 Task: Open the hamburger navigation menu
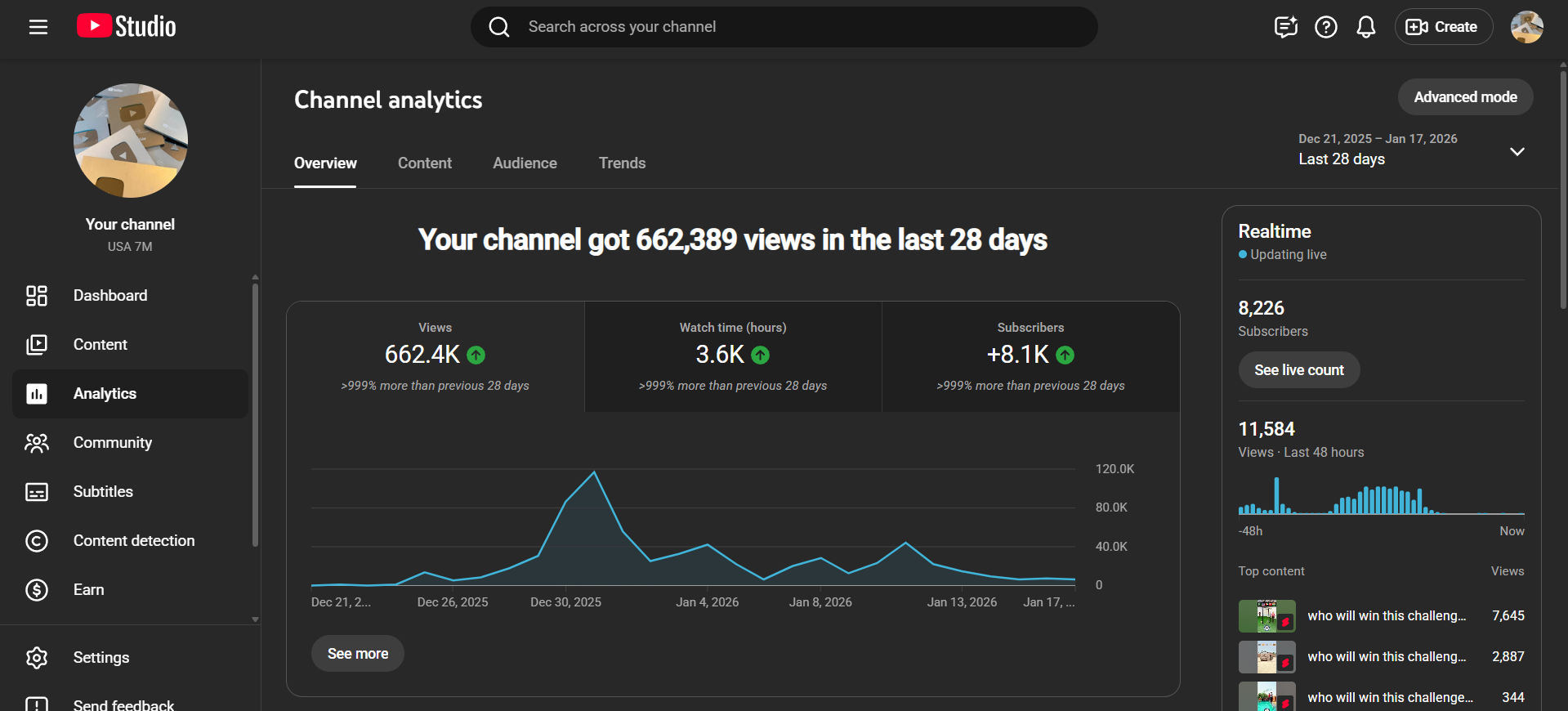(x=38, y=27)
